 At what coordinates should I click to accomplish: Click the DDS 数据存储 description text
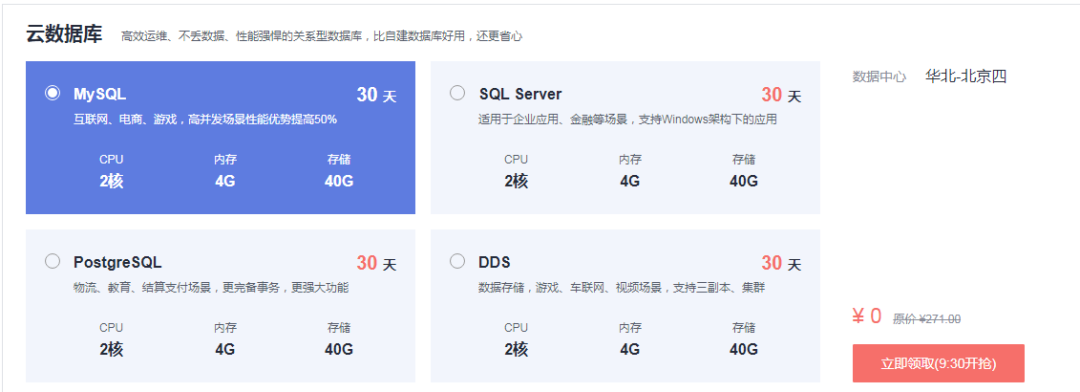[621, 287]
